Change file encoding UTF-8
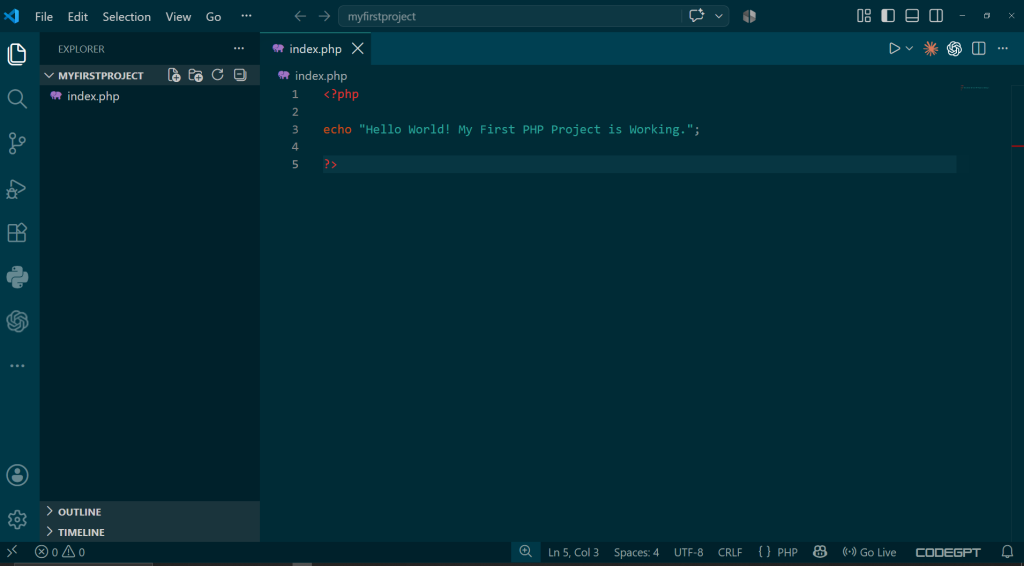This screenshot has width=1024, height=566. [x=688, y=552]
